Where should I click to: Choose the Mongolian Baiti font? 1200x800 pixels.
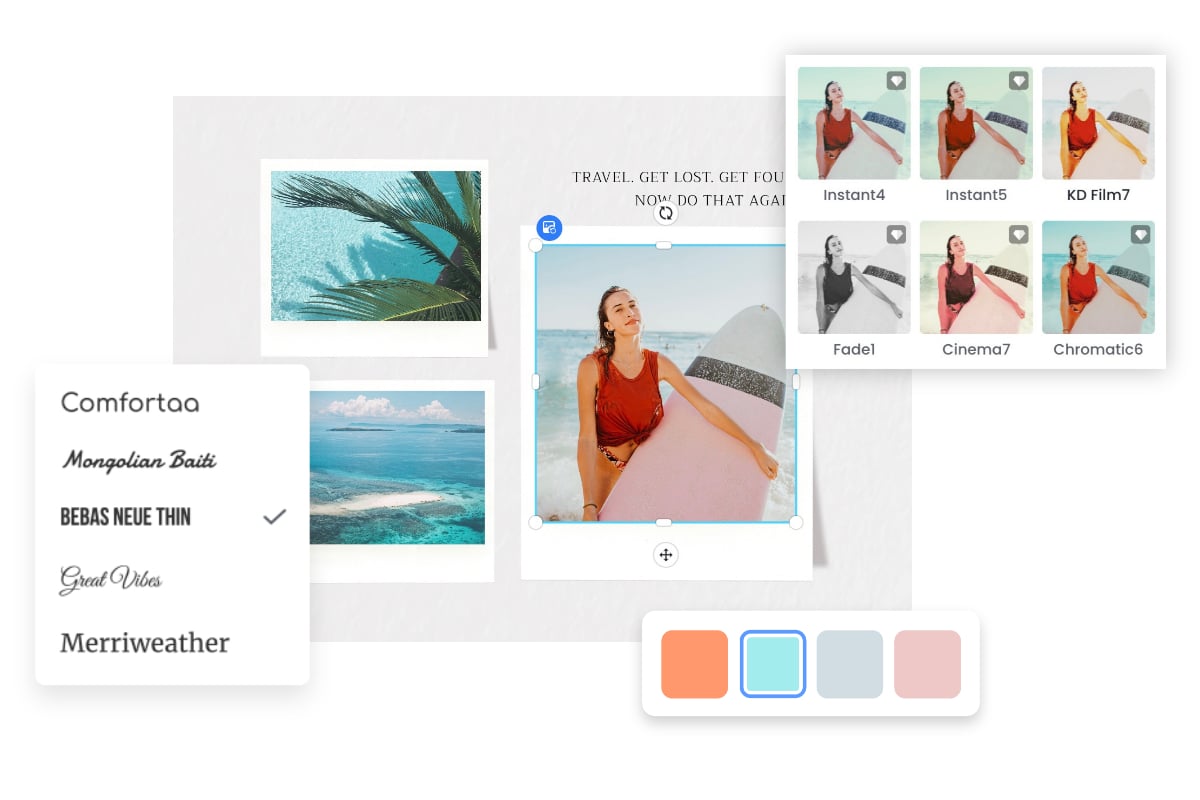click(x=139, y=460)
